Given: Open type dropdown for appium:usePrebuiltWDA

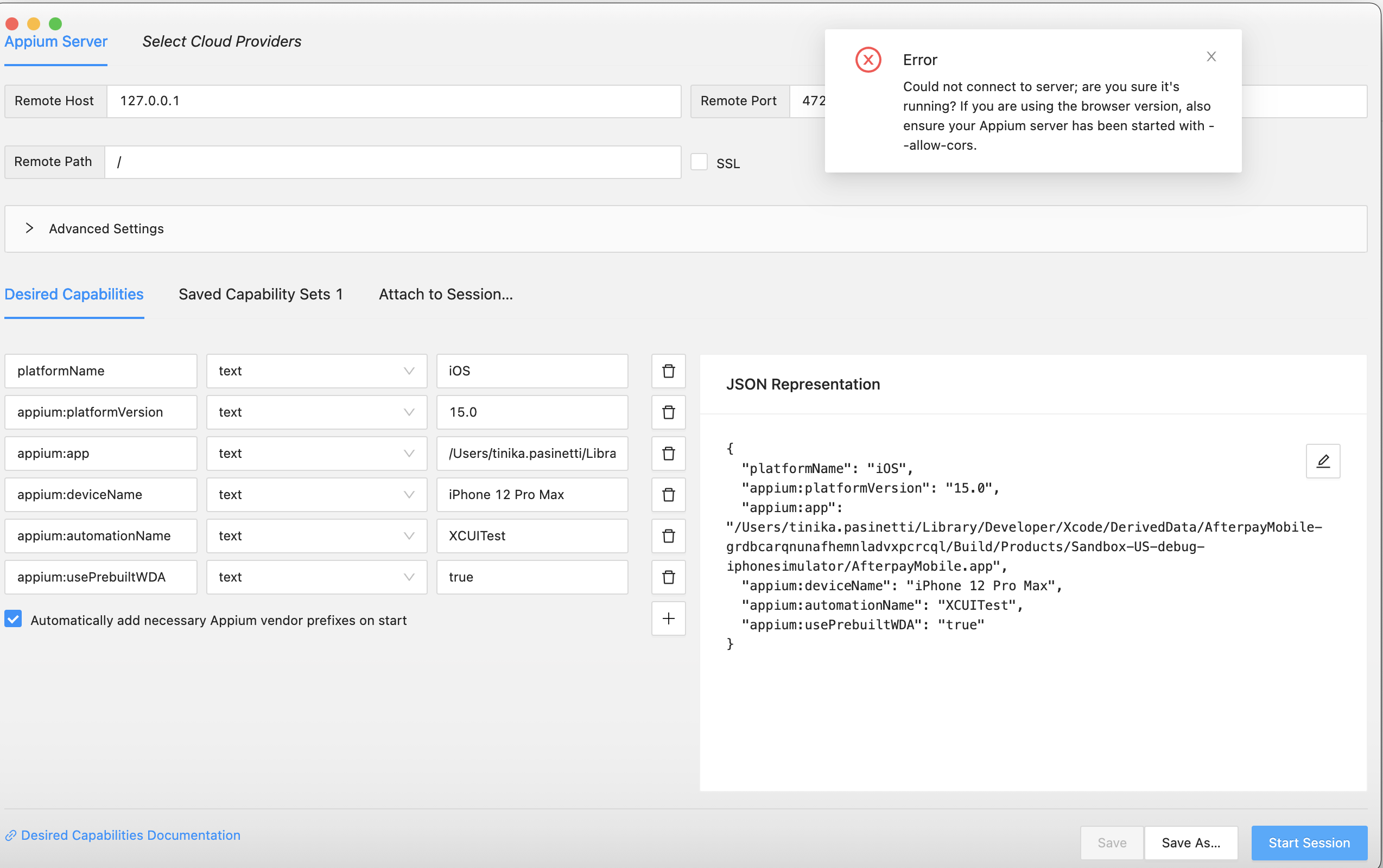Looking at the screenshot, I should [316, 577].
